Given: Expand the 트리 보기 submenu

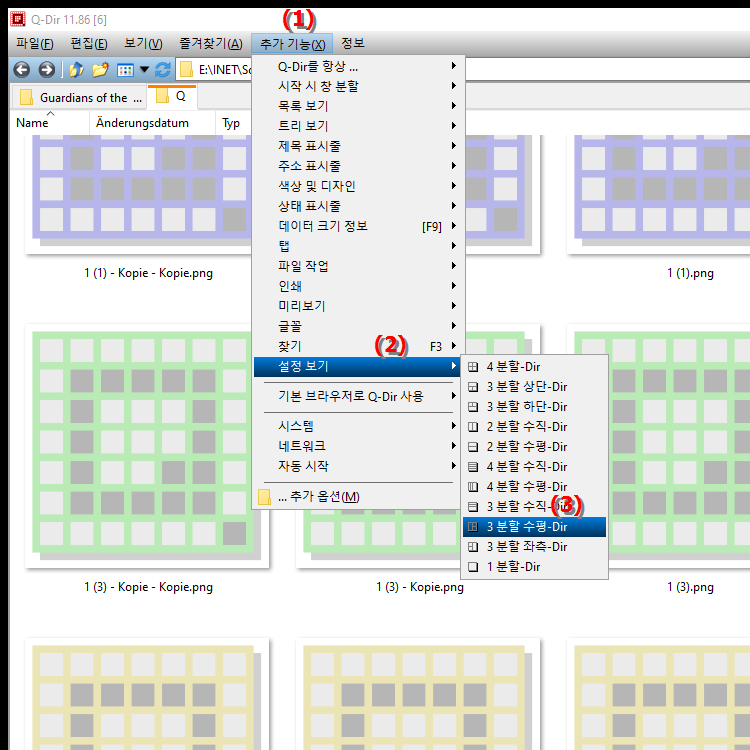Looking at the screenshot, I should [x=358, y=126].
